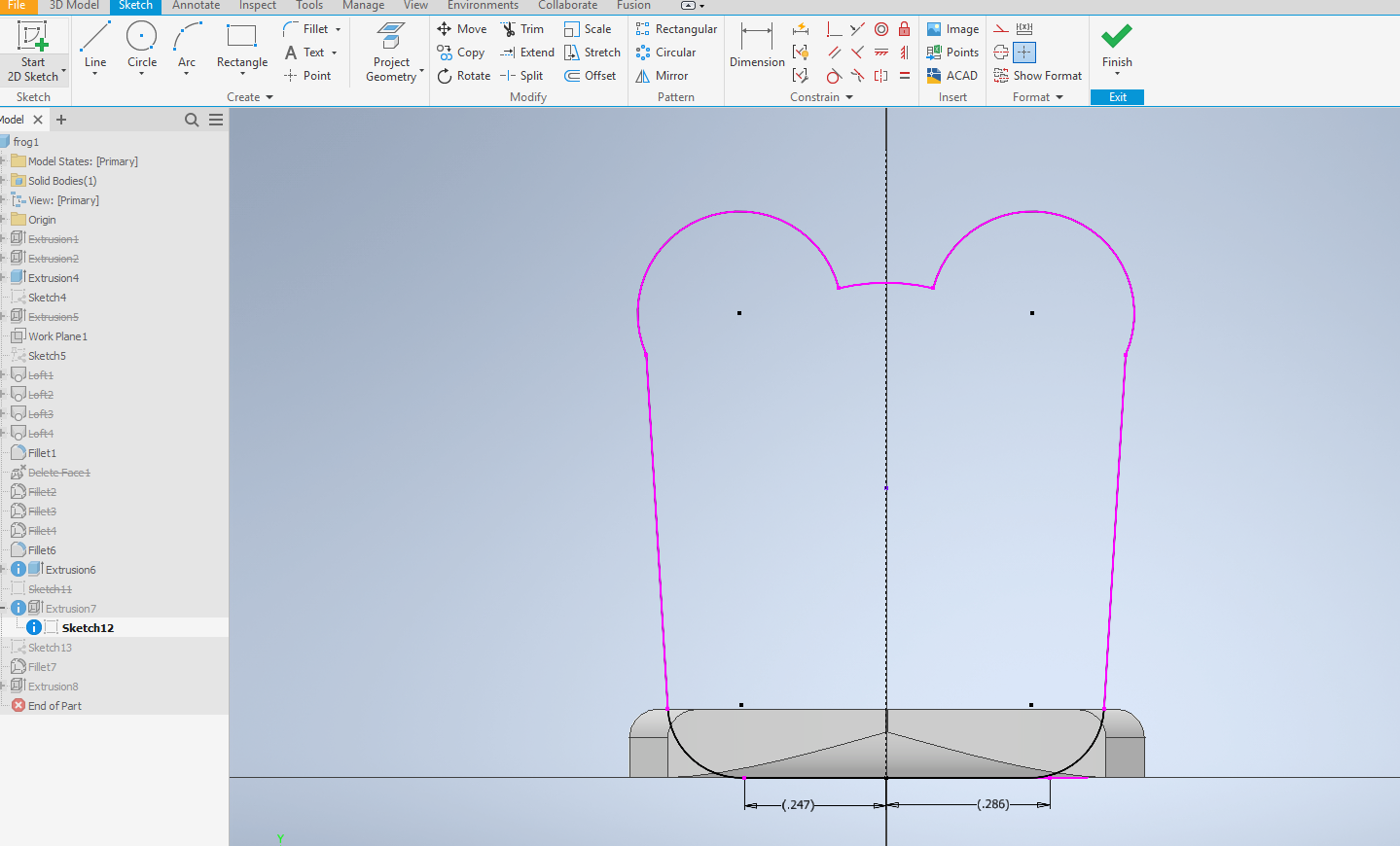Click the Mirror pattern tool
Screen dimensions: 1400x846
pos(662,76)
